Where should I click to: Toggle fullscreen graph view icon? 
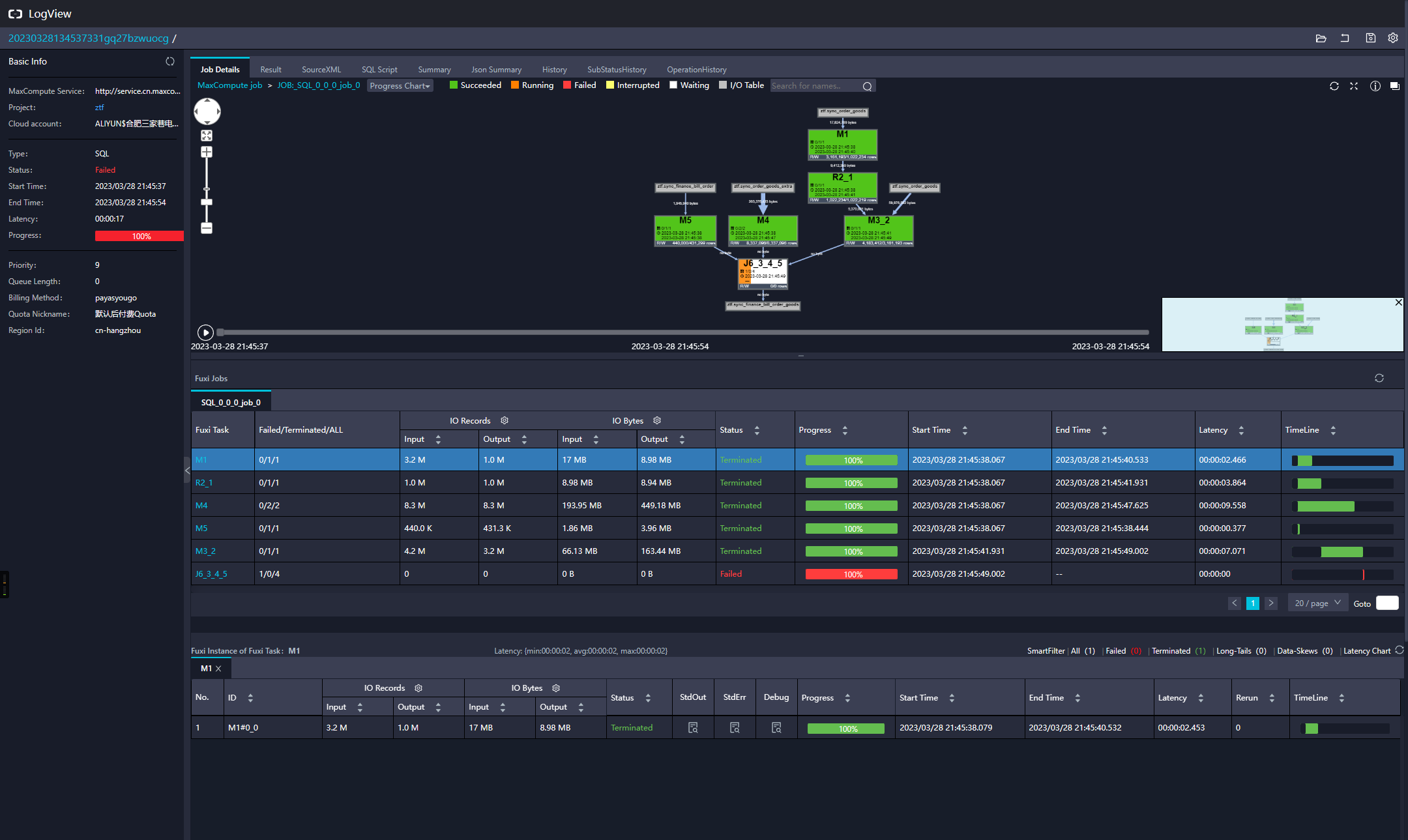1354,86
